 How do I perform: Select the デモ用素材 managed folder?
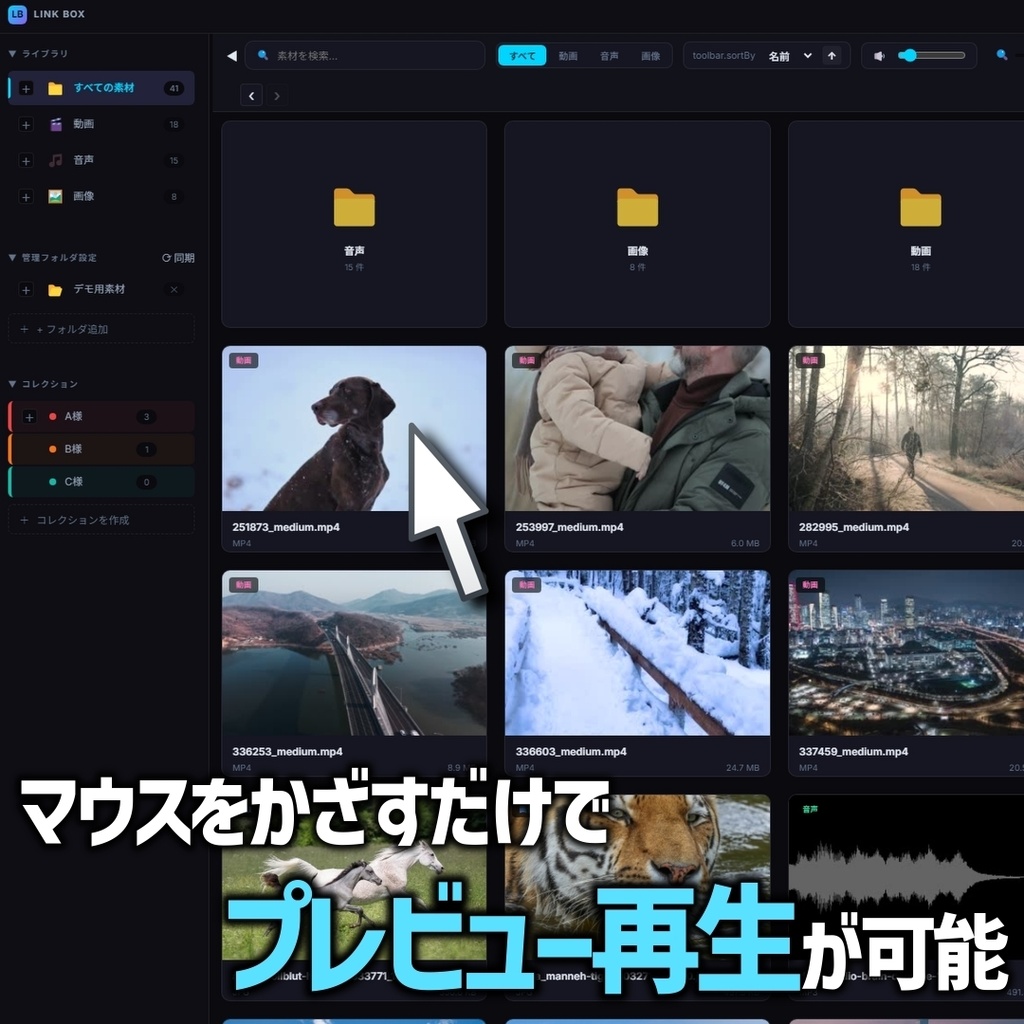click(x=101, y=289)
